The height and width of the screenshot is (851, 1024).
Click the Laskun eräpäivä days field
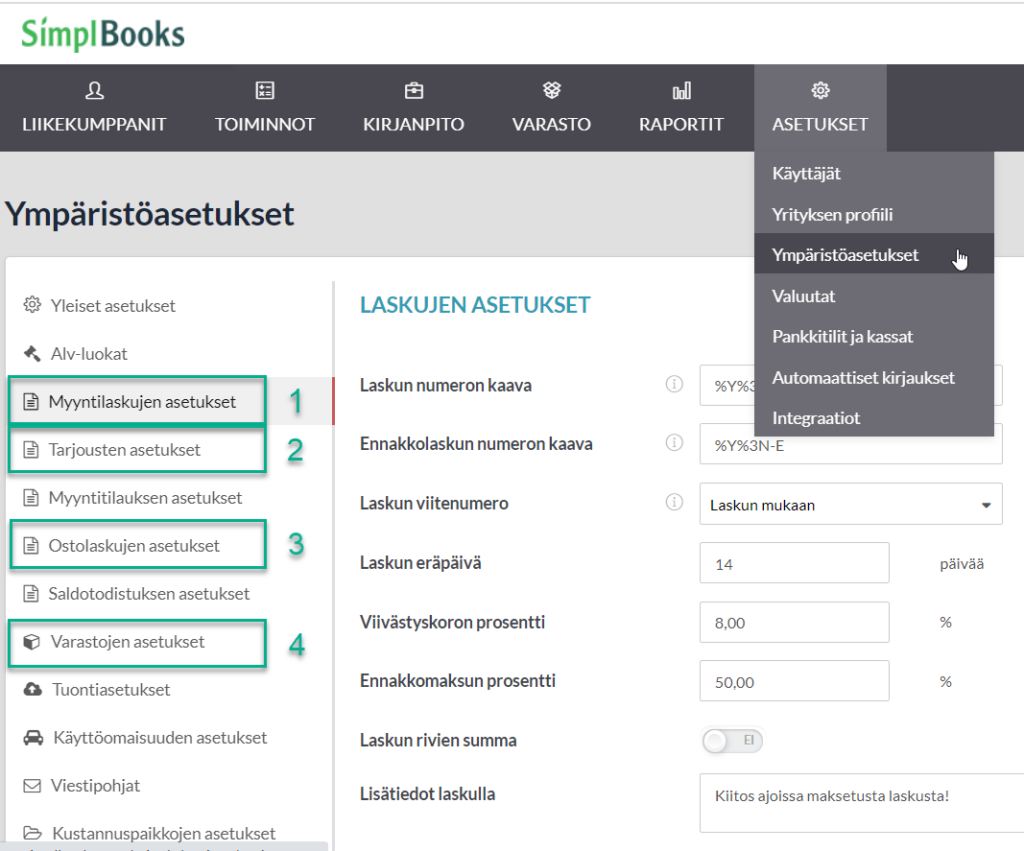pyautogui.click(x=794, y=562)
